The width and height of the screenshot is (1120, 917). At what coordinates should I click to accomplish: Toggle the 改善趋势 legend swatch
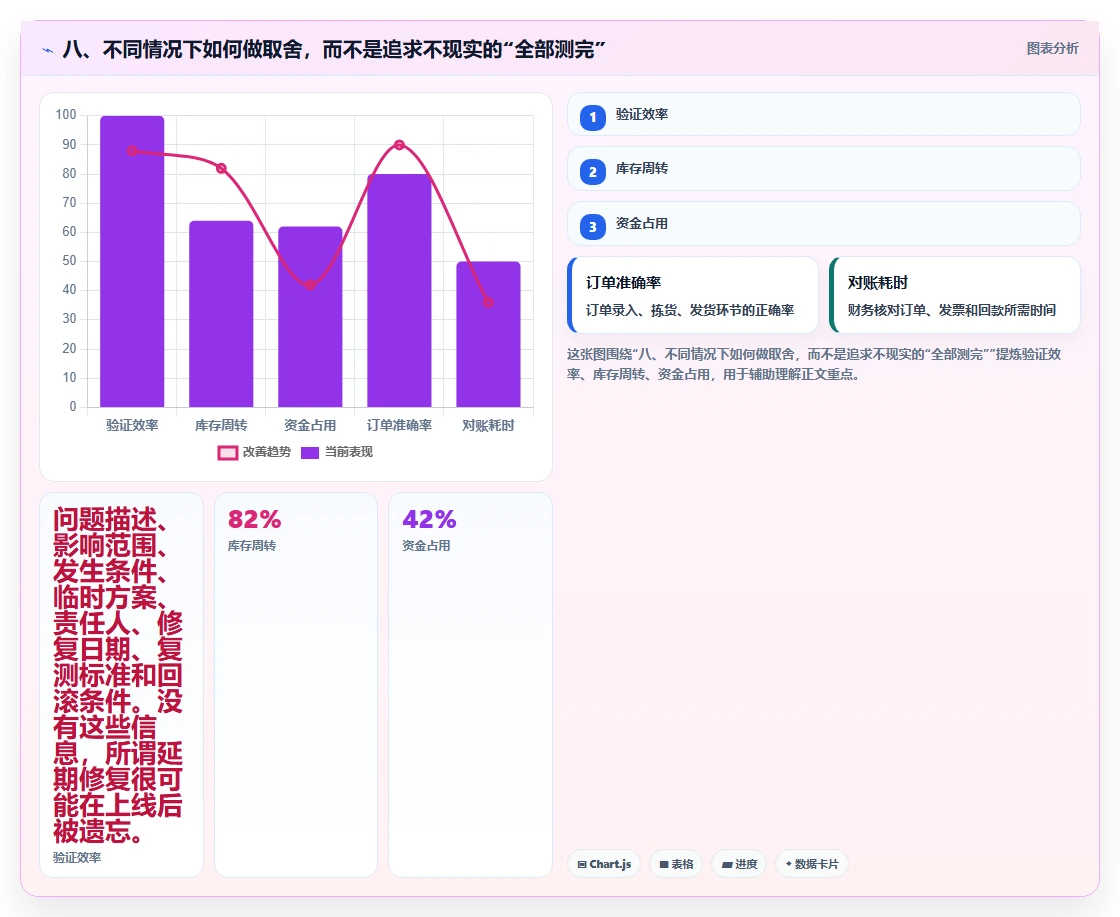(228, 452)
